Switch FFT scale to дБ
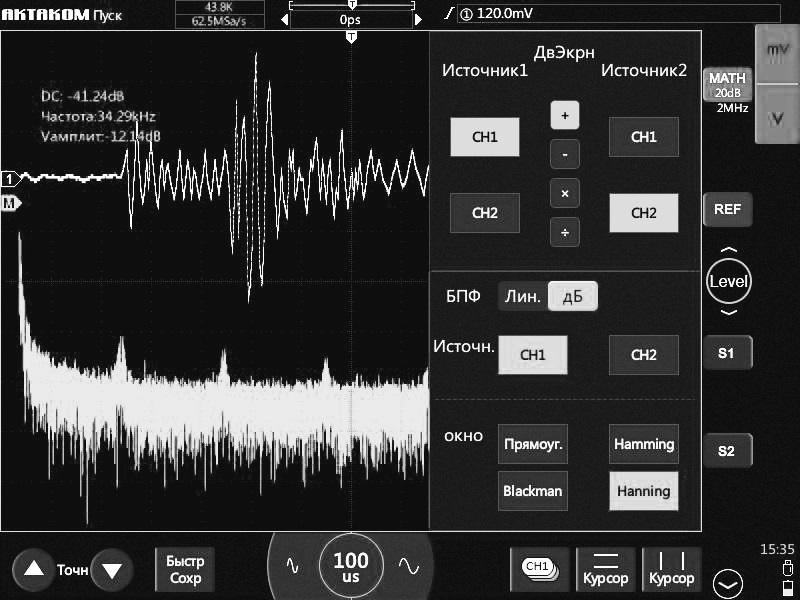 tap(573, 296)
